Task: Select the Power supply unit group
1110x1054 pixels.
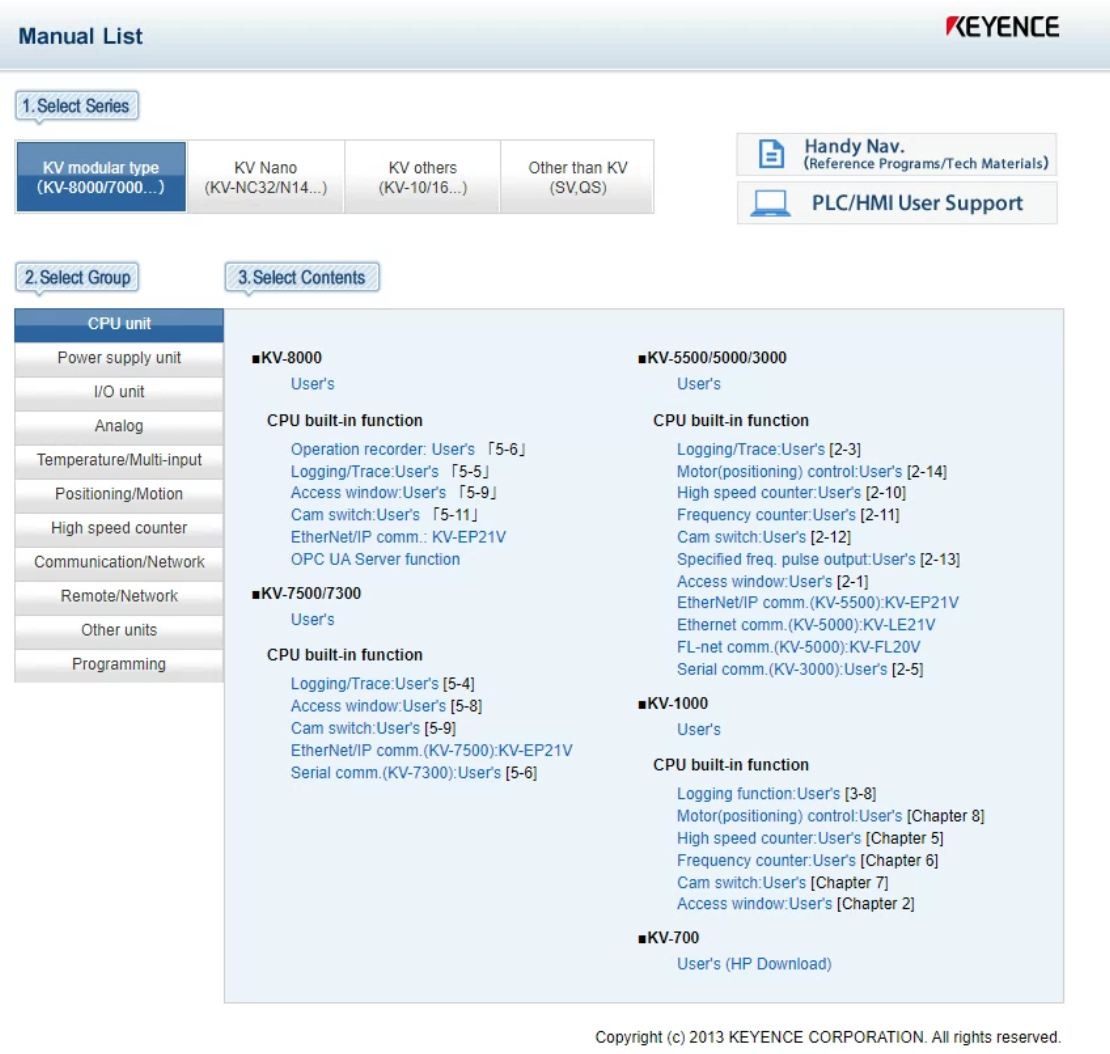Action: pos(119,358)
